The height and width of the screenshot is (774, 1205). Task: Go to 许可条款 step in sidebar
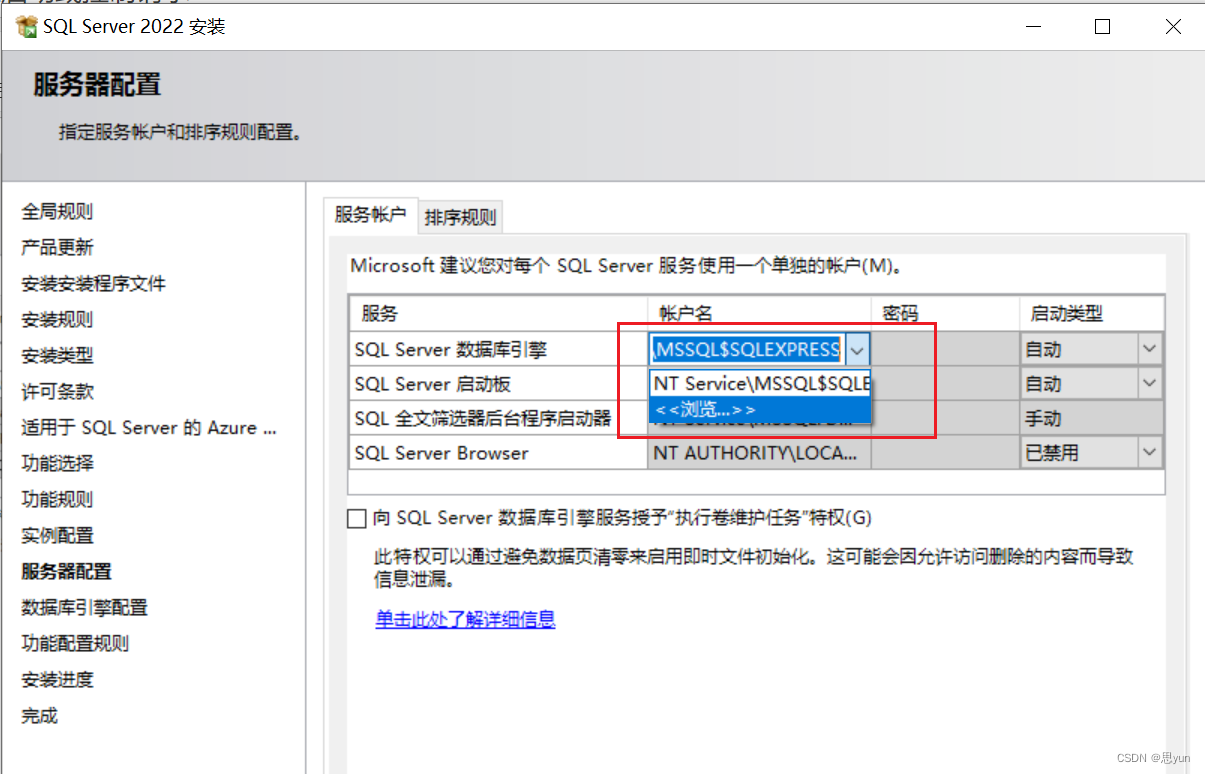(x=57, y=391)
